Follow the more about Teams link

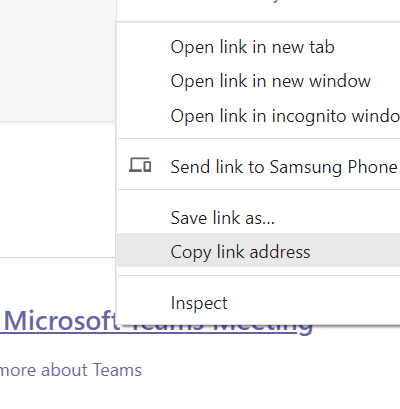point(71,370)
